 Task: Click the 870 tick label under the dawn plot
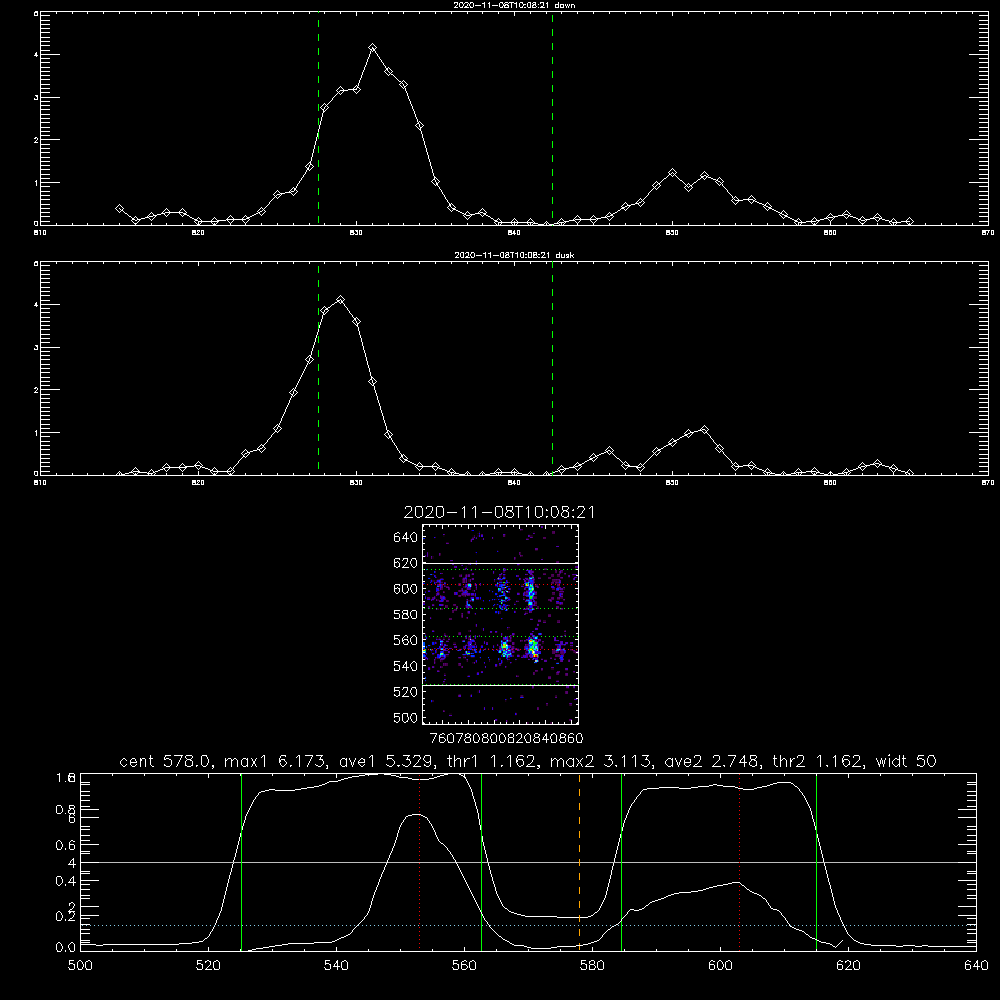coord(988,233)
